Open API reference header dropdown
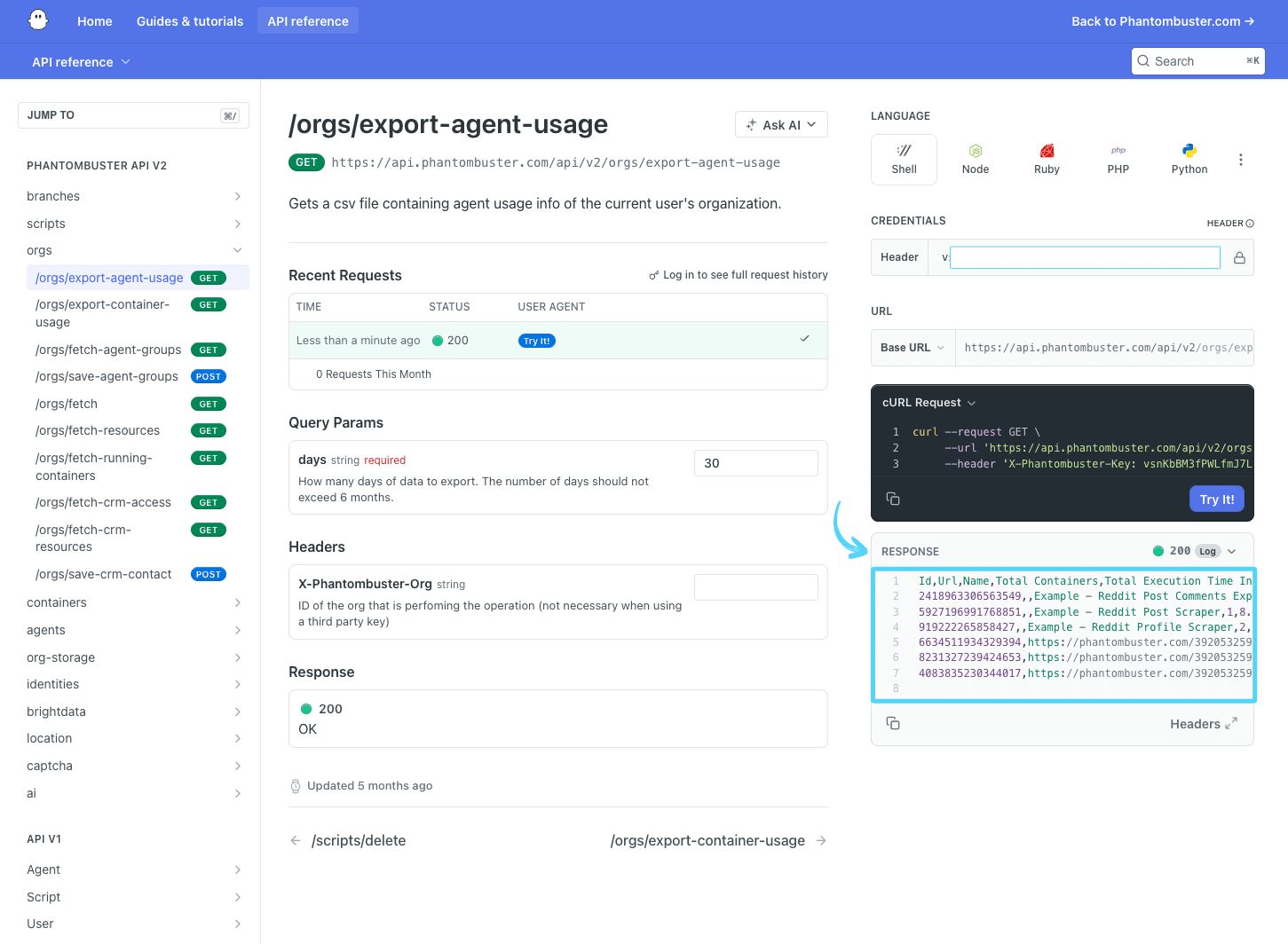 (81, 62)
